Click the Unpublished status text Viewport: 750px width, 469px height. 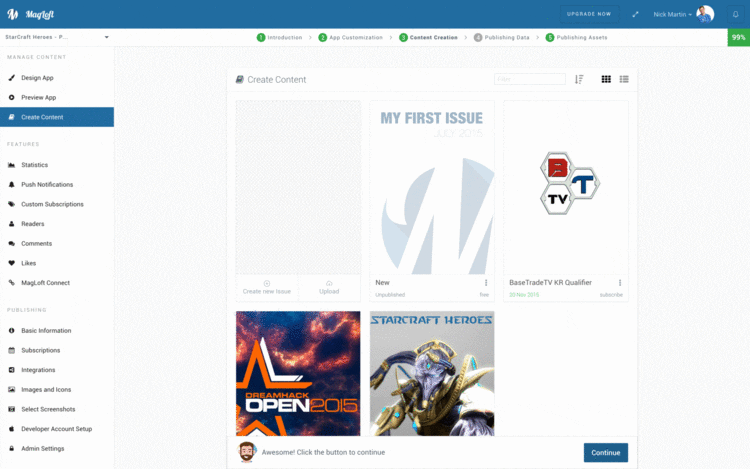390,294
